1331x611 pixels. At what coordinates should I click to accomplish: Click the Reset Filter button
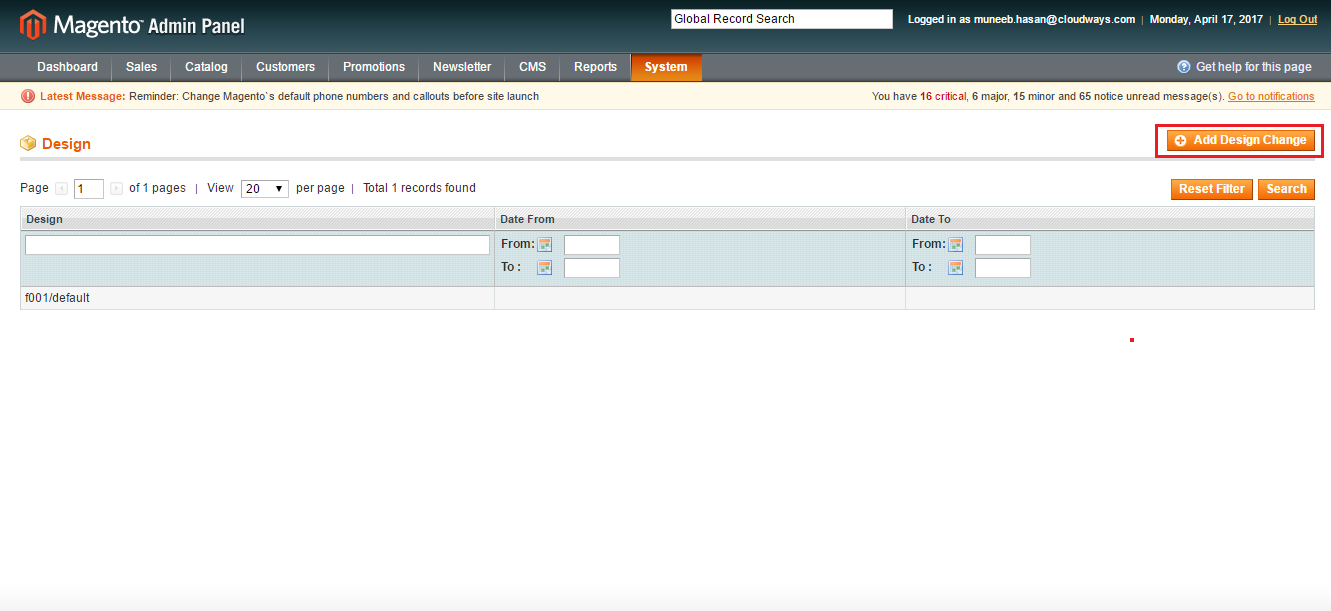point(1211,189)
